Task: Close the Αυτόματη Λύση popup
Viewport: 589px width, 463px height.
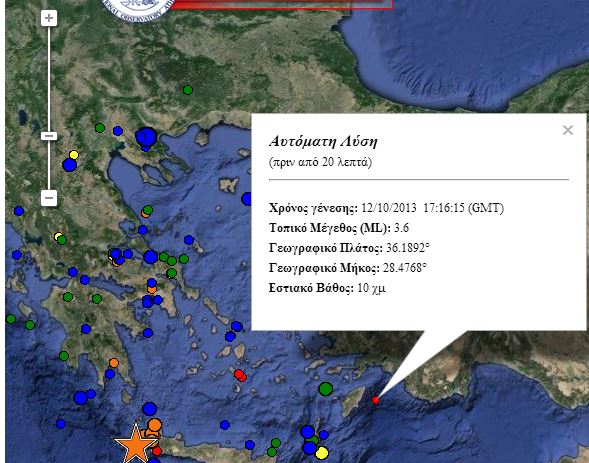Action: click(x=568, y=130)
